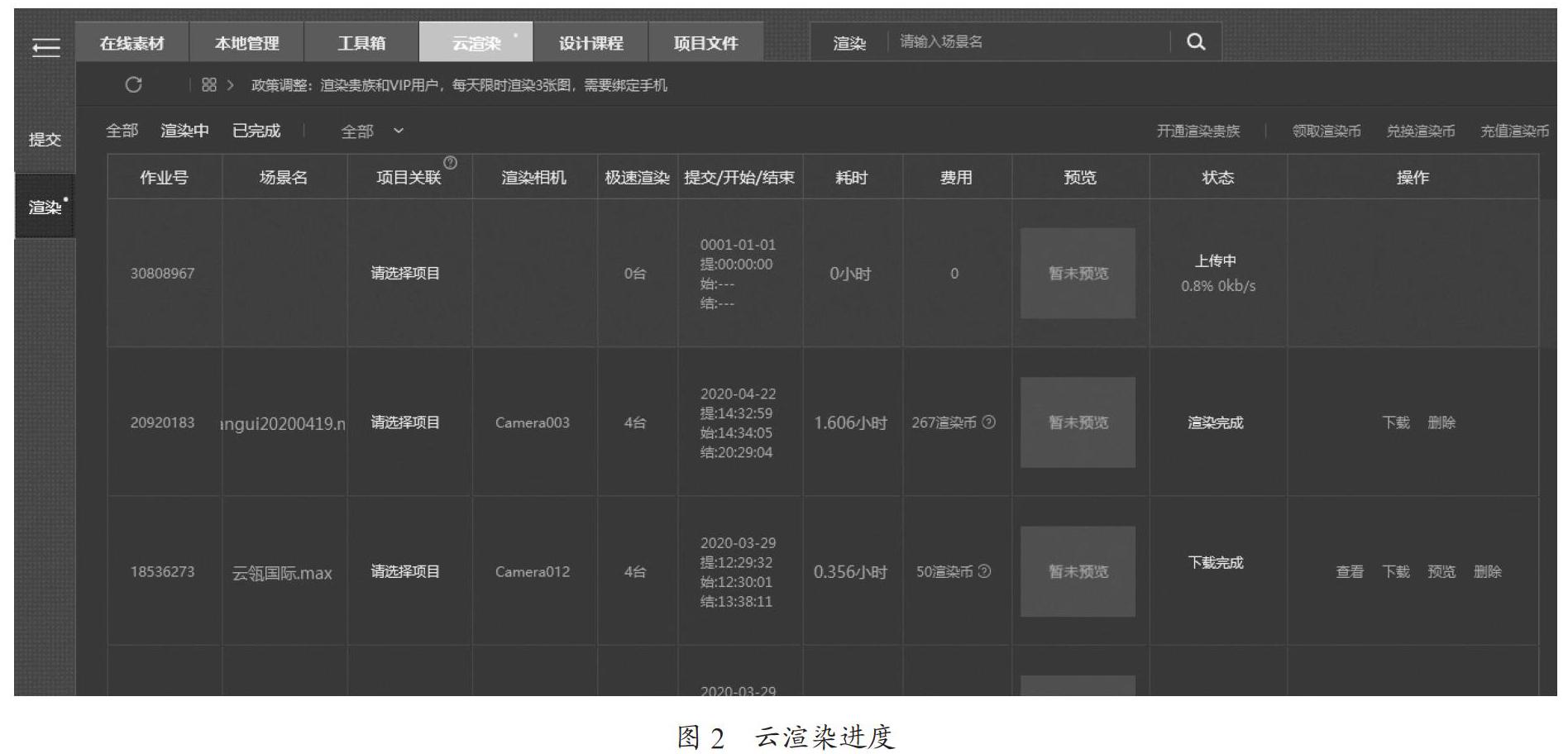Viewport: 1568px width, 754px height.
Task: Open the 工具箱 tab
Action: (x=361, y=43)
